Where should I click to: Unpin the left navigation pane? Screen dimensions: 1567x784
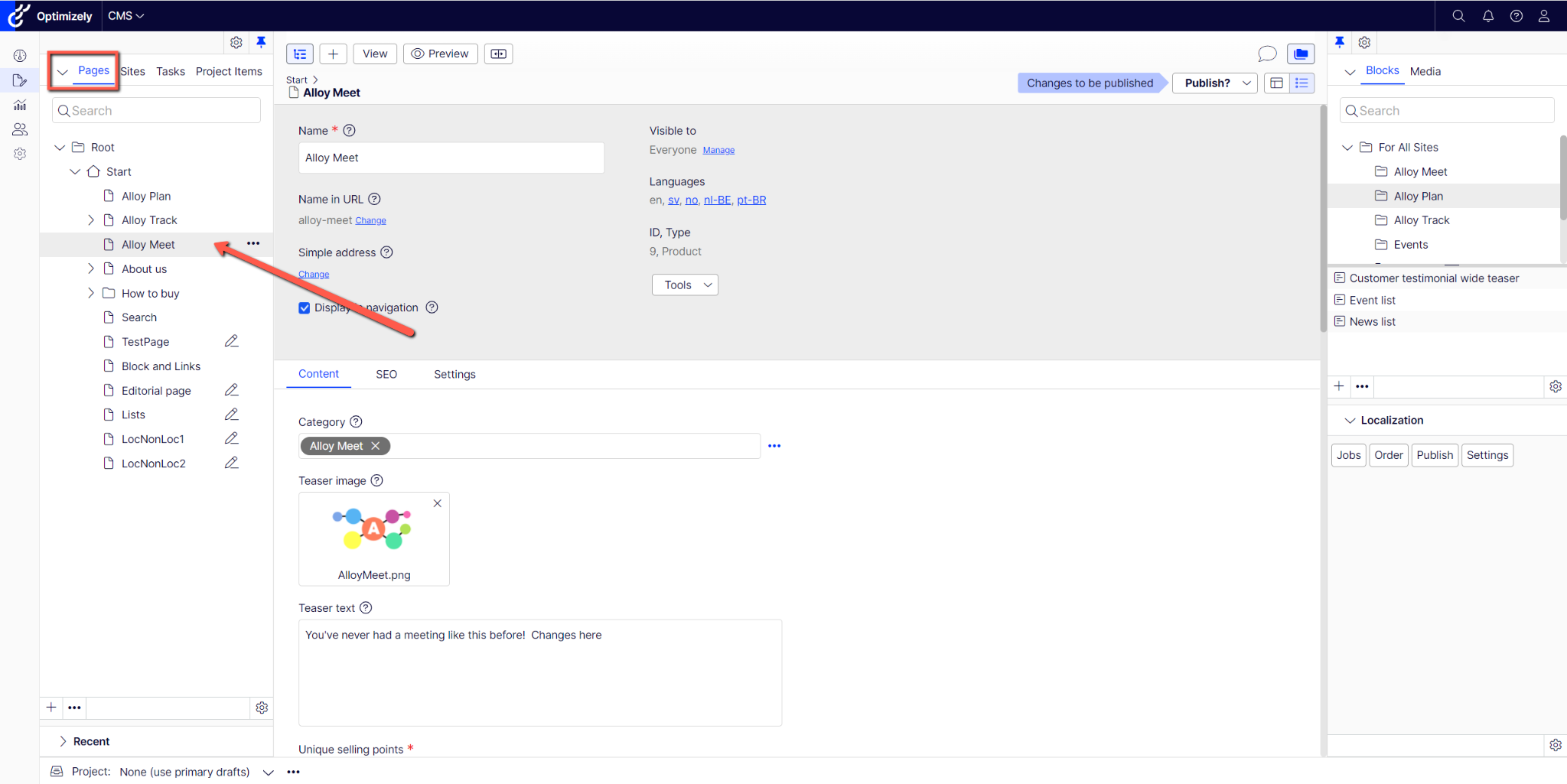pyautogui.click(x=261, y=42)
